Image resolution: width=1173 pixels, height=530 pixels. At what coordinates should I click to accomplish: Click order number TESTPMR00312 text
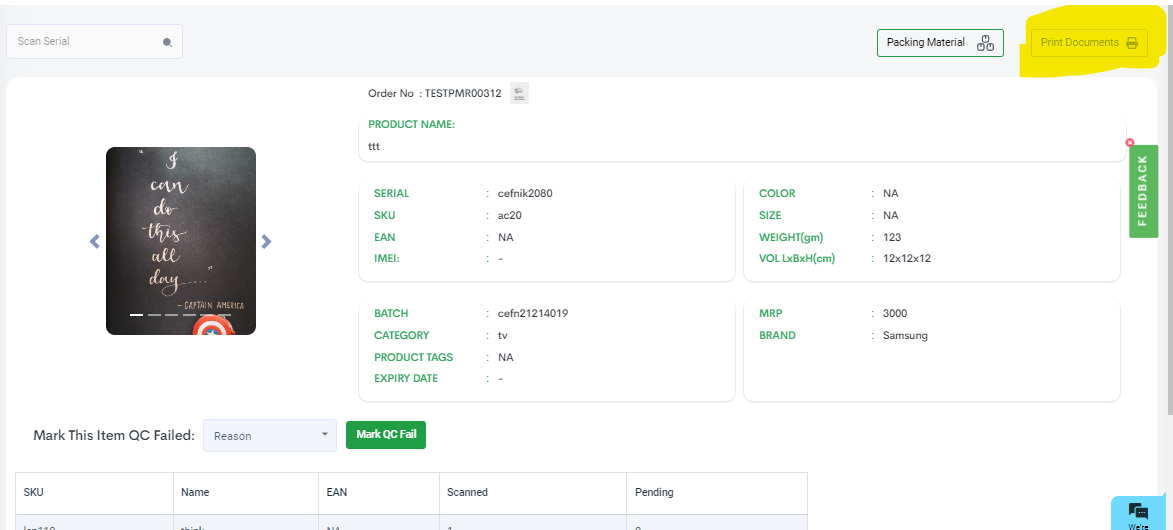coord(463,94)
